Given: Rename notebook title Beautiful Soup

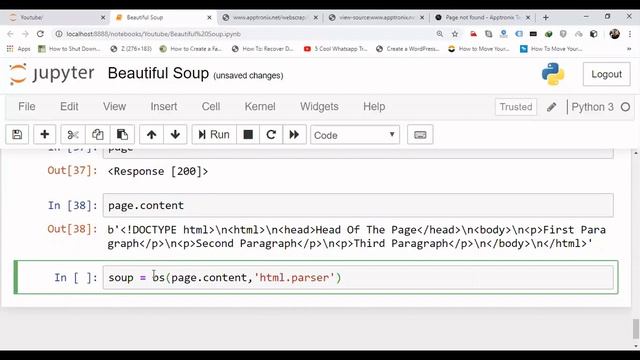Looking at the screenshot, I should pyautogui.click(x=158, y=73).
